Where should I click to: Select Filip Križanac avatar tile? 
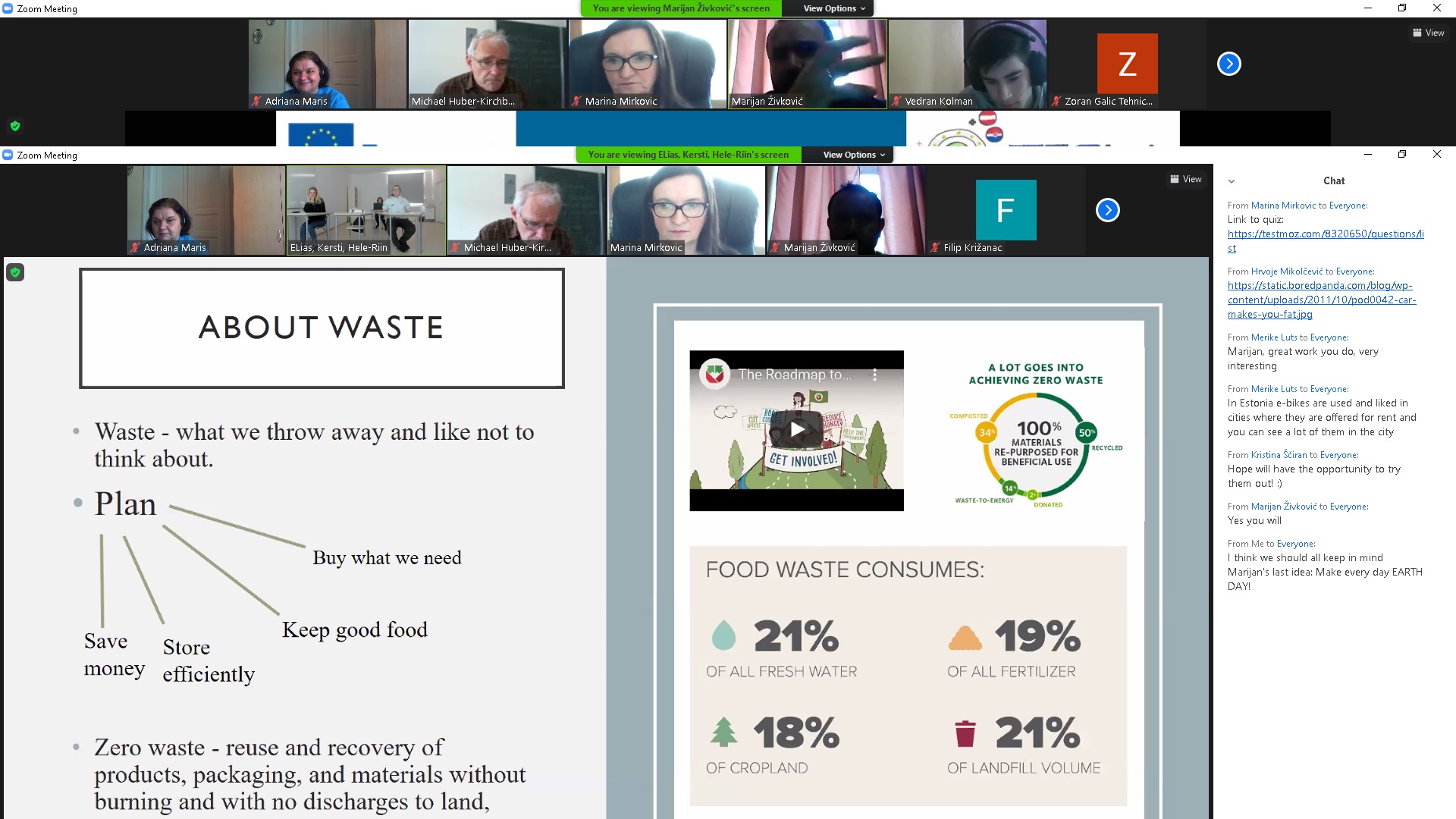1006,210
